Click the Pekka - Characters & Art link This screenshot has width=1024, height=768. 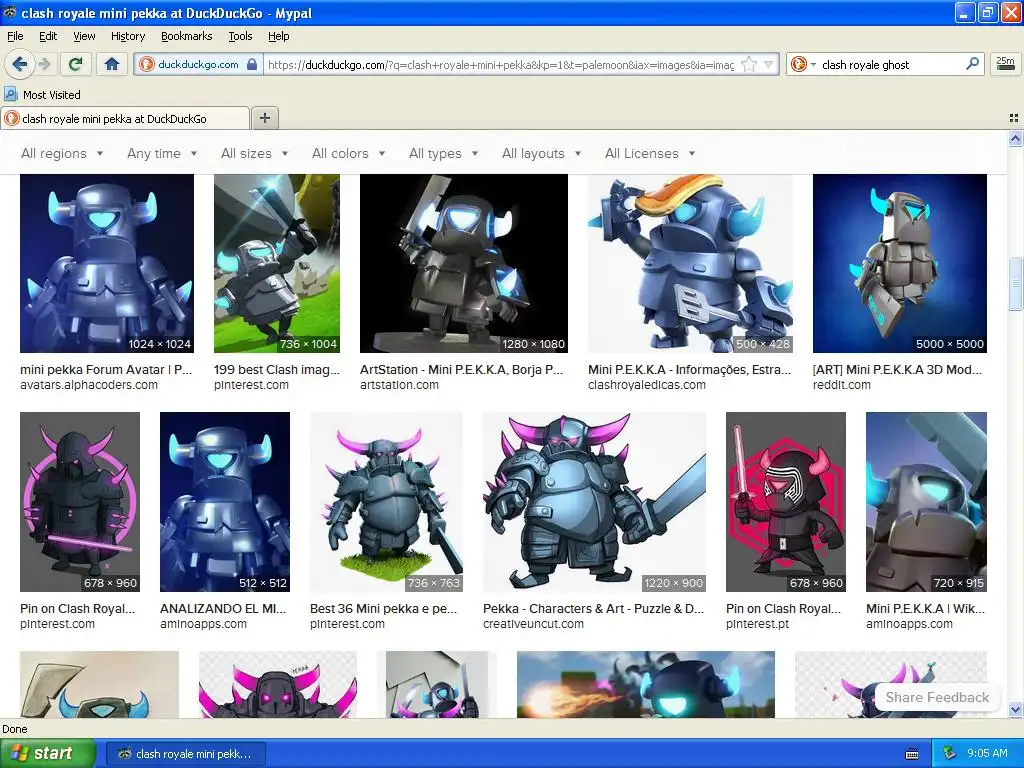pos(594,609)
